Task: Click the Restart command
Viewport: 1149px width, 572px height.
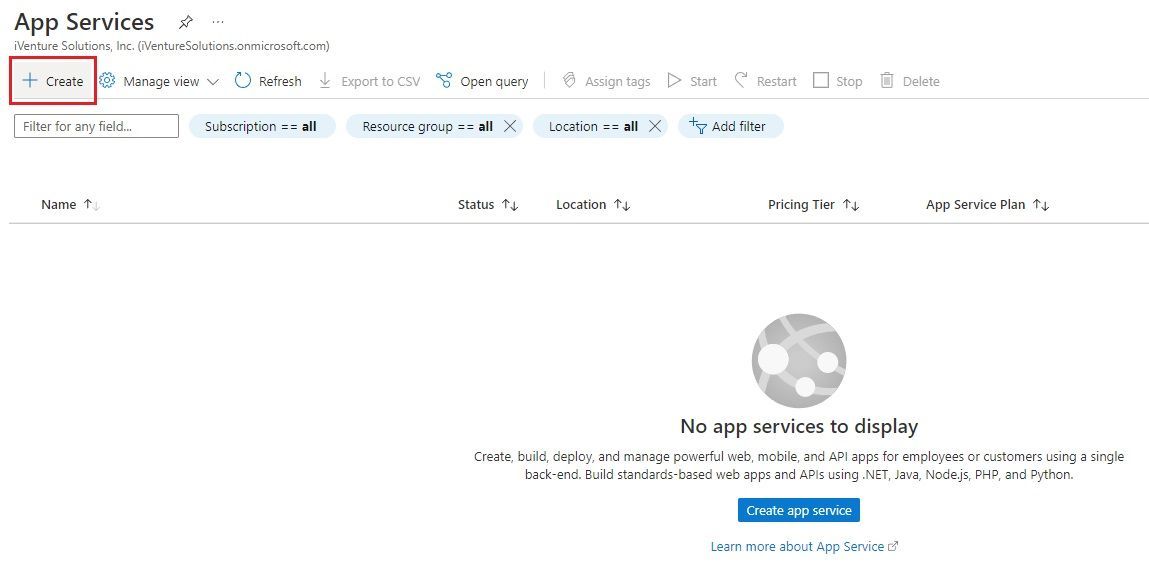Action: [x=765, y=81]
